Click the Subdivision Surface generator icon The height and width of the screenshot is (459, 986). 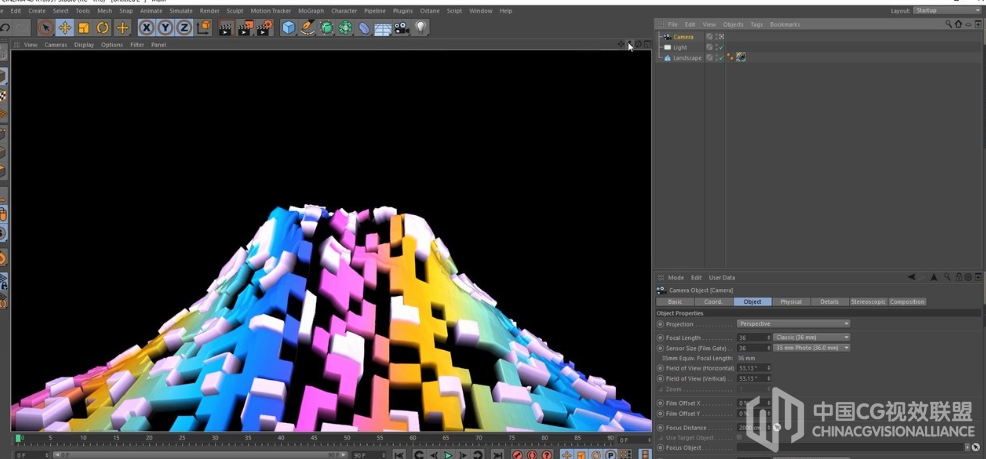pyautogui.click(x=326, y=28)
